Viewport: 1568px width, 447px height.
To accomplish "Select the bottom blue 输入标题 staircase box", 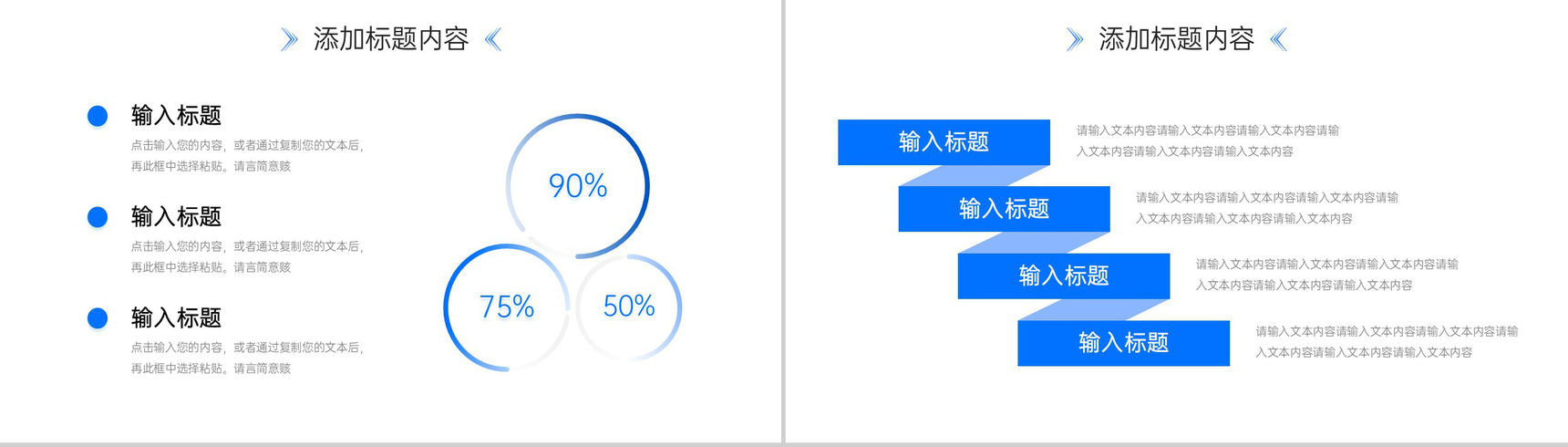I will point(1123,343).
